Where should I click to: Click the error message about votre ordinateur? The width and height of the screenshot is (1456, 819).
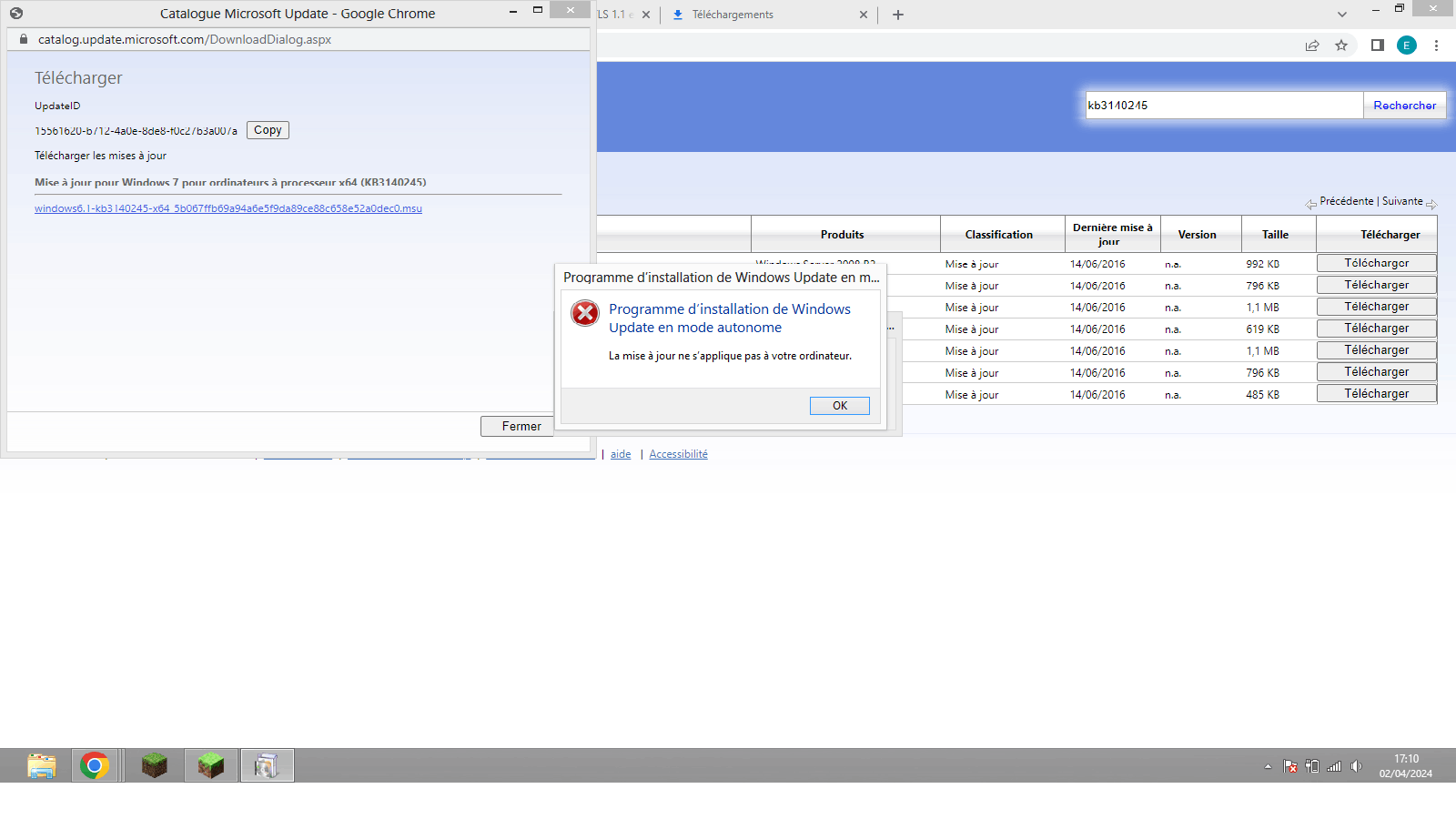click(x=731, y=356)
